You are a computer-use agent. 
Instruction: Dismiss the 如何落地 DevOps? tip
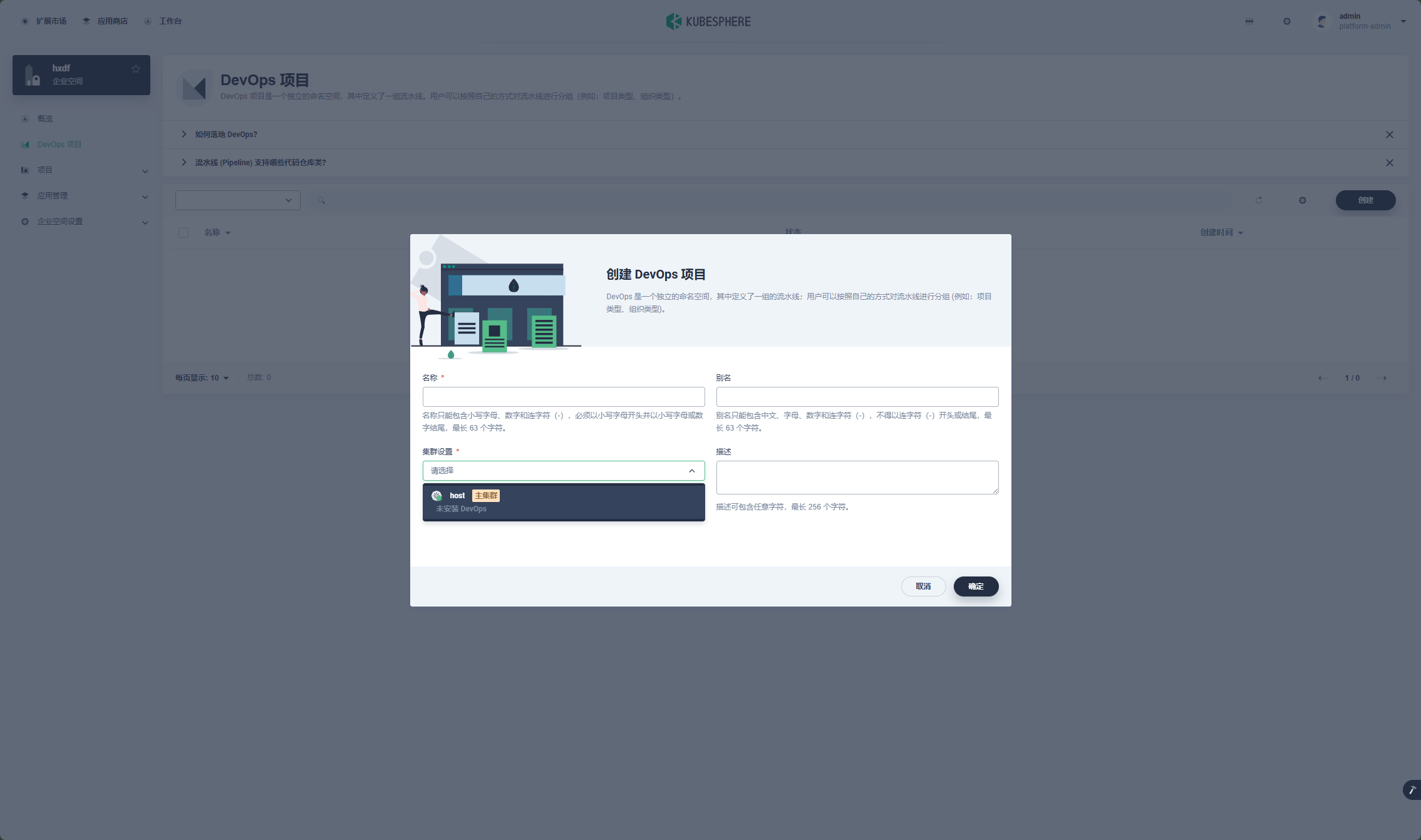[x=1390, y=135]
